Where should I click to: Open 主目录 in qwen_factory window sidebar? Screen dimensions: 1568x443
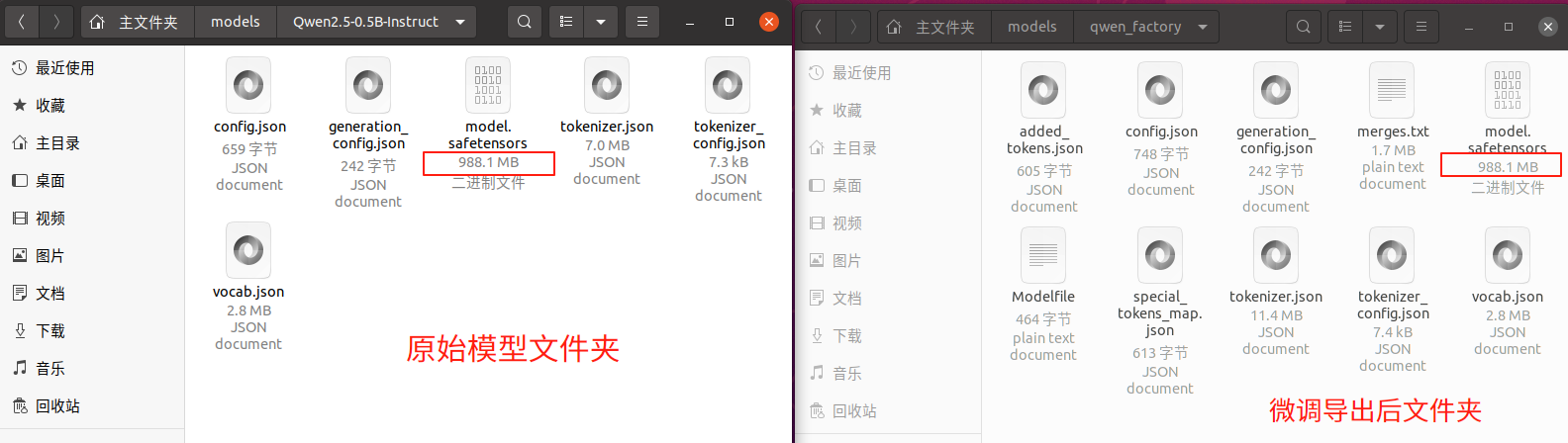point(889,148)
